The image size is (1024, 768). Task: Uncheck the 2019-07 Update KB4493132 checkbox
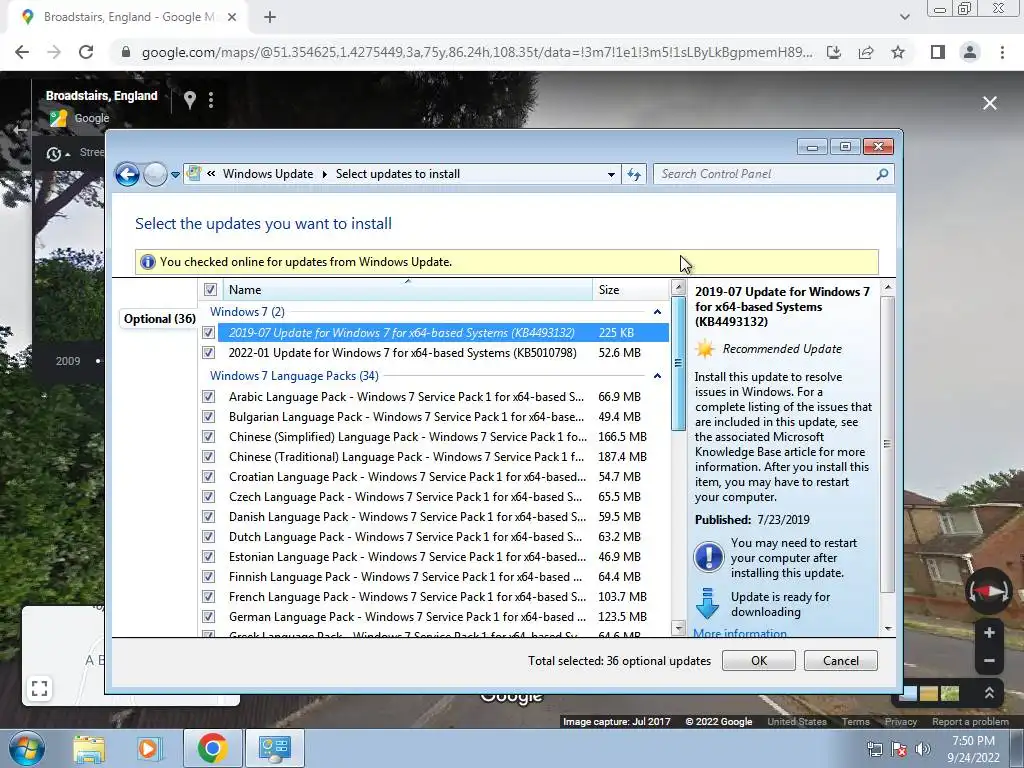(208, 332)
